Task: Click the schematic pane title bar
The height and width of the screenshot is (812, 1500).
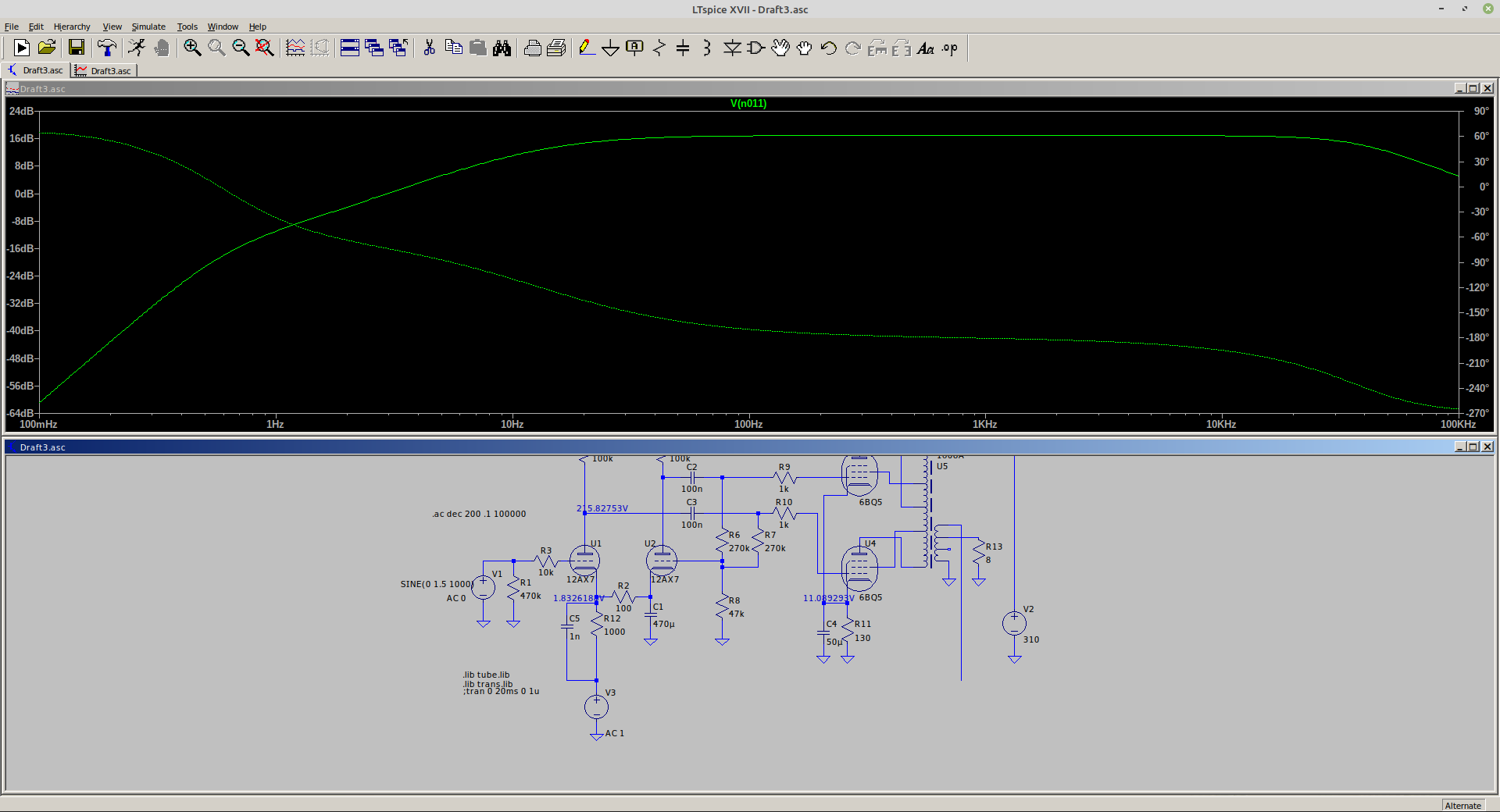Action: click(x=748, y=447)
